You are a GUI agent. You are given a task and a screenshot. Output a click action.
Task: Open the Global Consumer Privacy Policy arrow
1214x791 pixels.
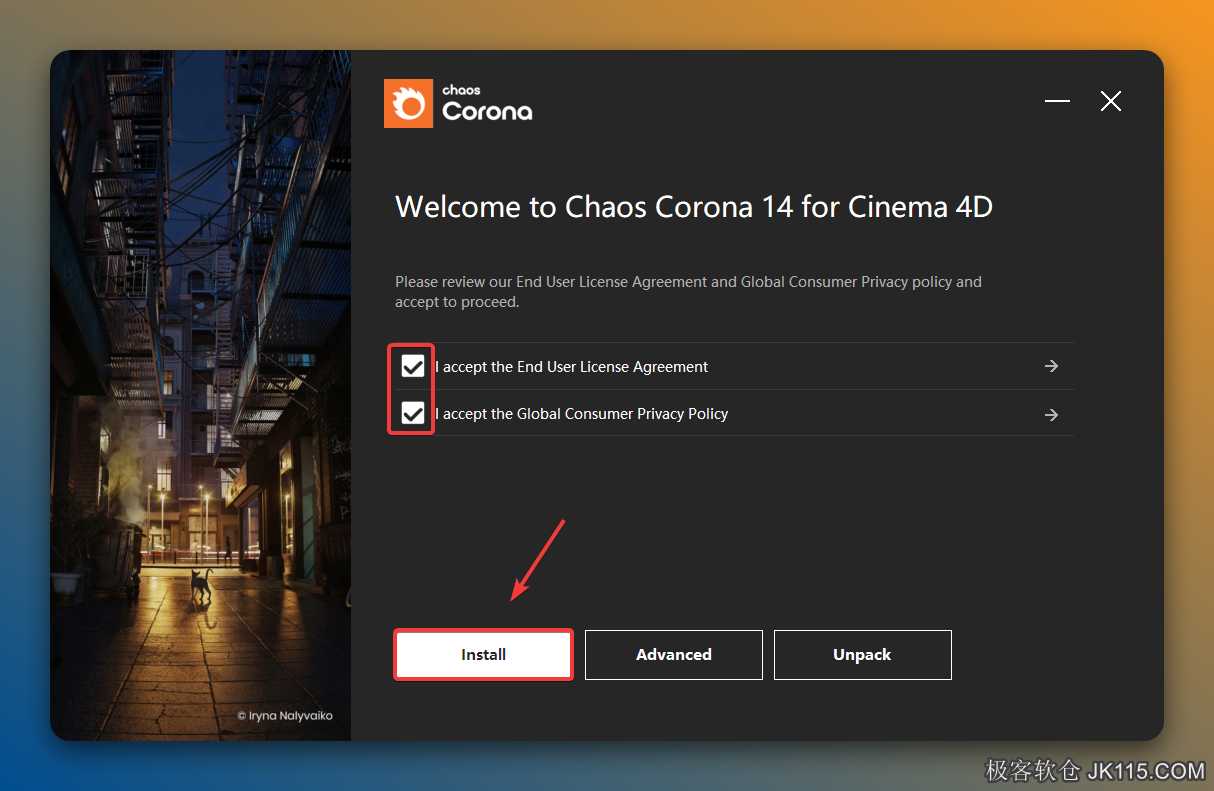(x=1051, y=414)
